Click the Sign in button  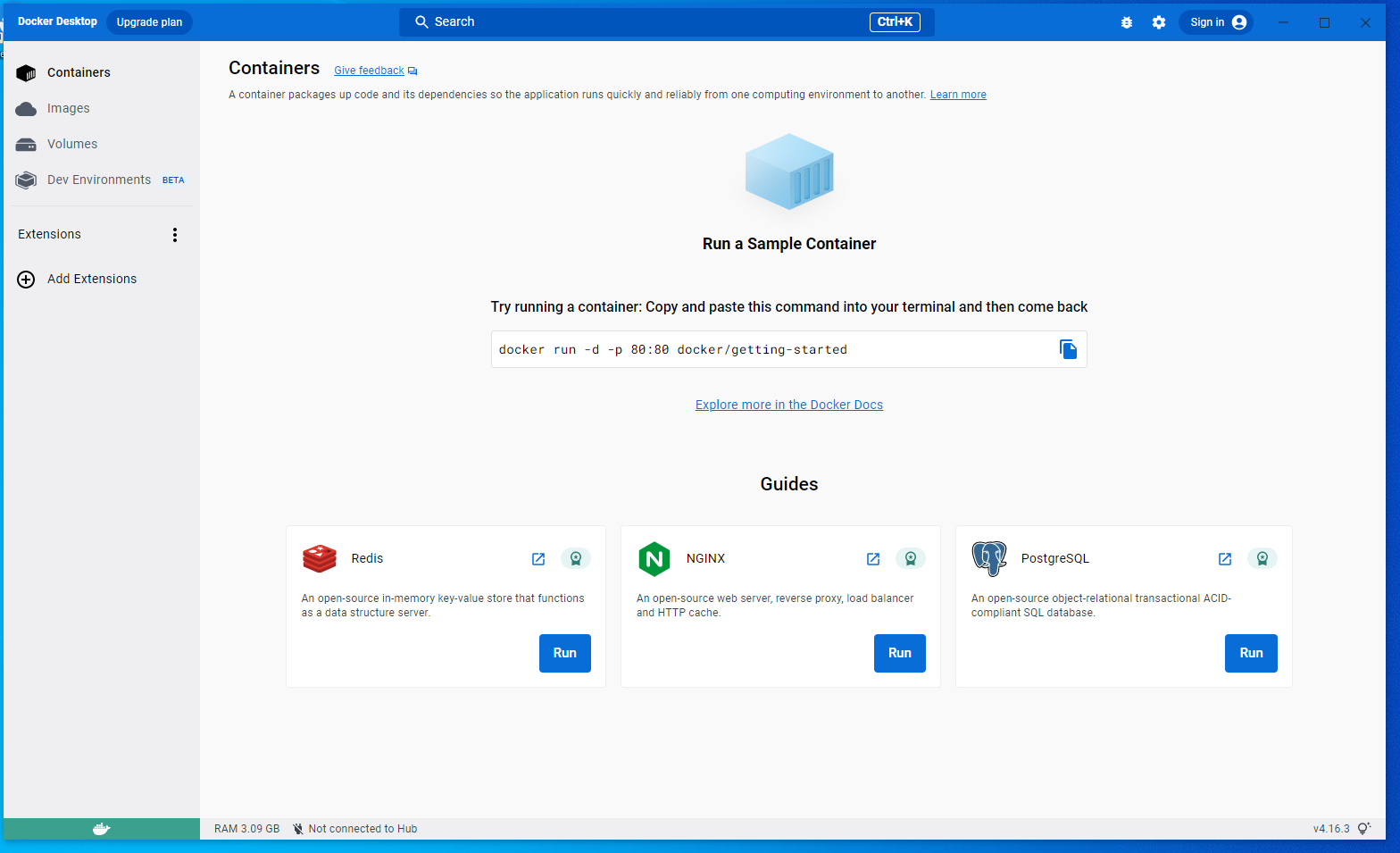pos(1216,22)
